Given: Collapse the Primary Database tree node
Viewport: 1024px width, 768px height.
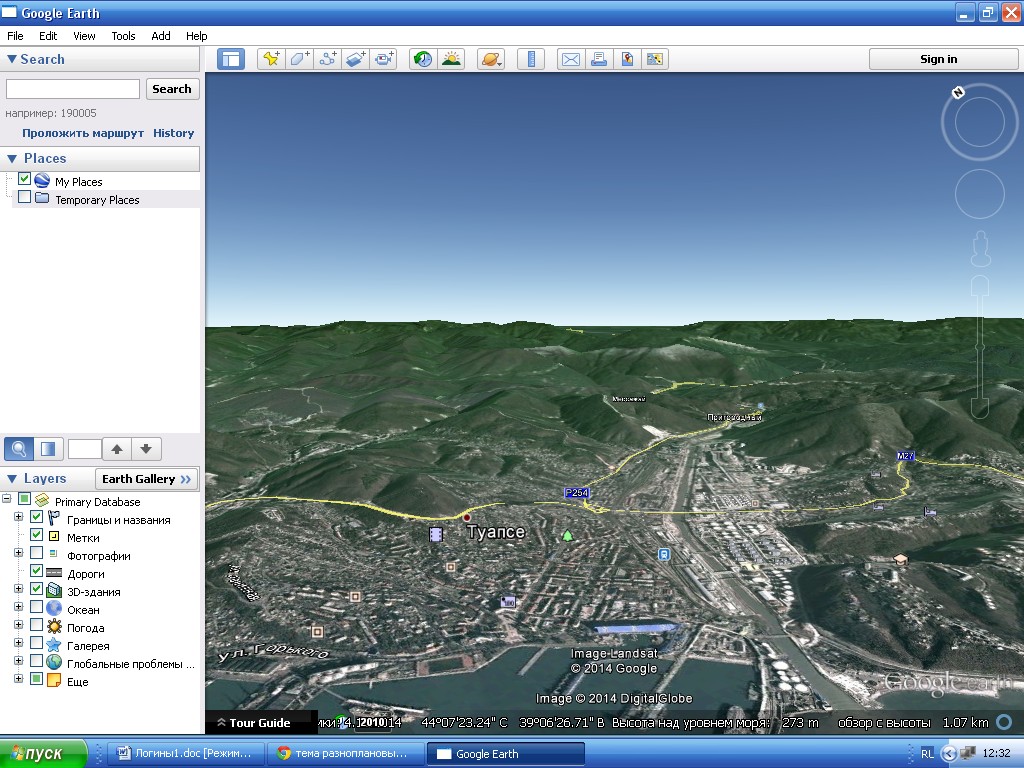Looking at the screenshot, I should [x=7, y=499].
